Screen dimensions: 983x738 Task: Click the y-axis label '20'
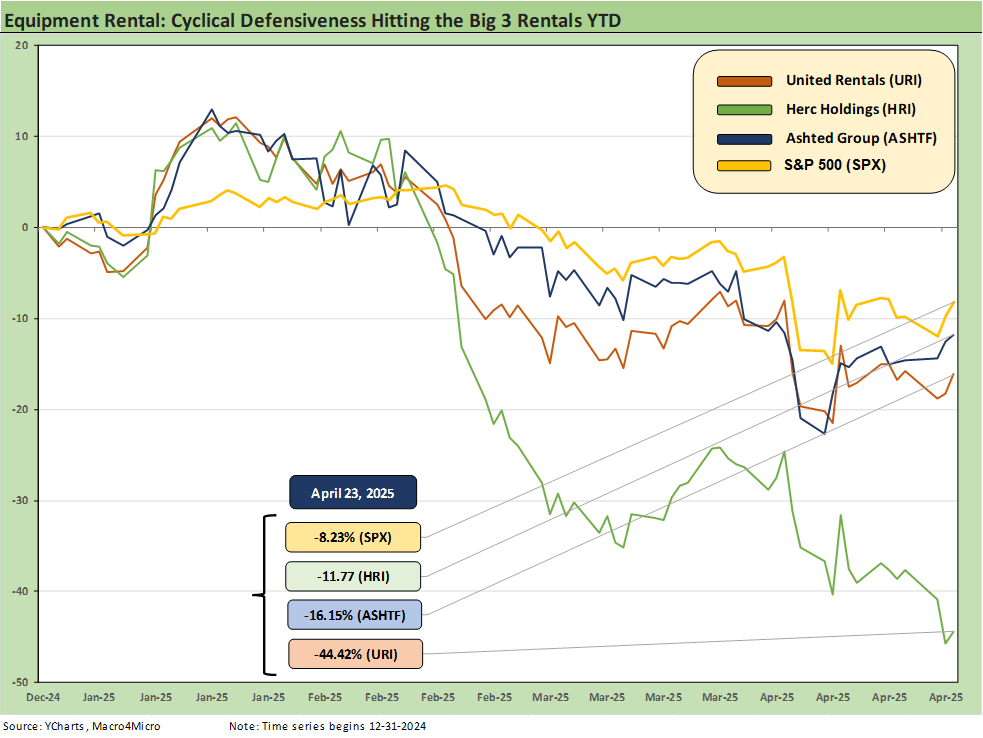(22, 46)
